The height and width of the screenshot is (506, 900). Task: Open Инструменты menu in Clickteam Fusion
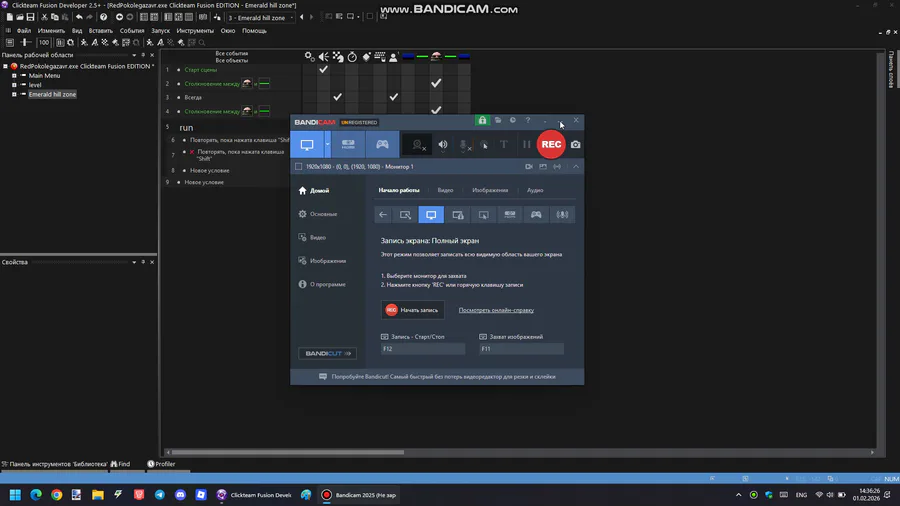pyautogui.click(x=195, y=31)
